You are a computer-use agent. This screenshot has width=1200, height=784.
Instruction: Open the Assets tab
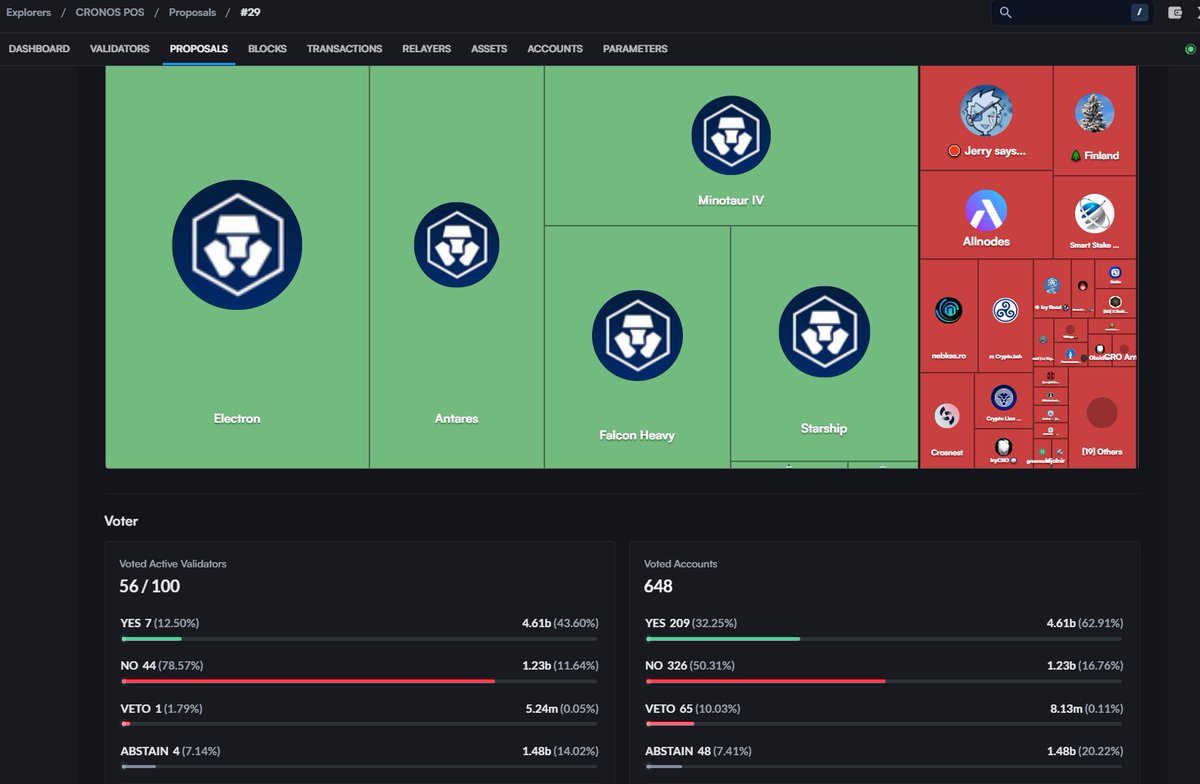pos(489,49)
